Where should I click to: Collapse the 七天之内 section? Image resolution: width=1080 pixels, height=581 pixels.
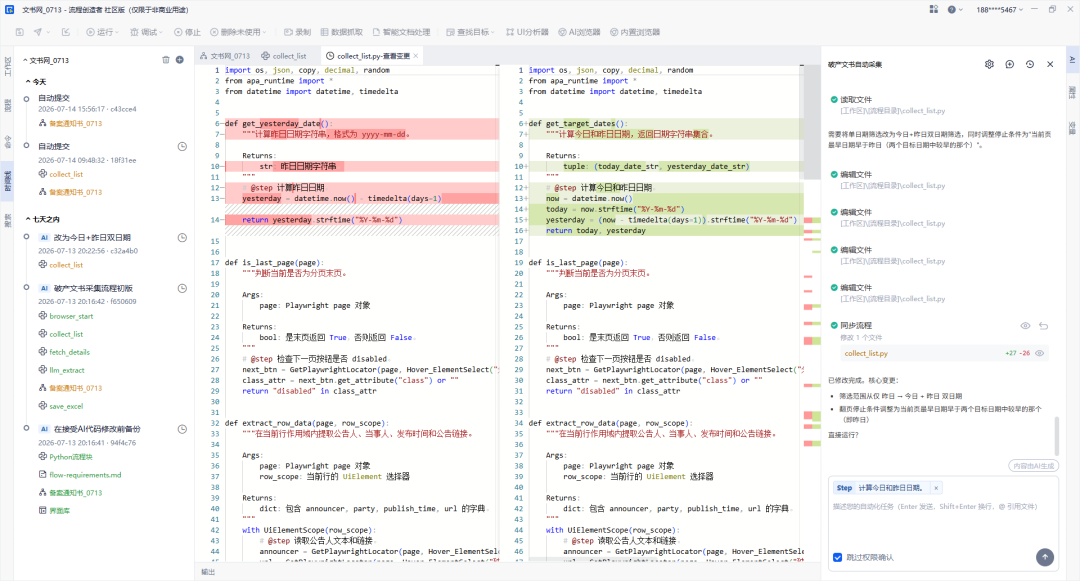coord(28,219)
